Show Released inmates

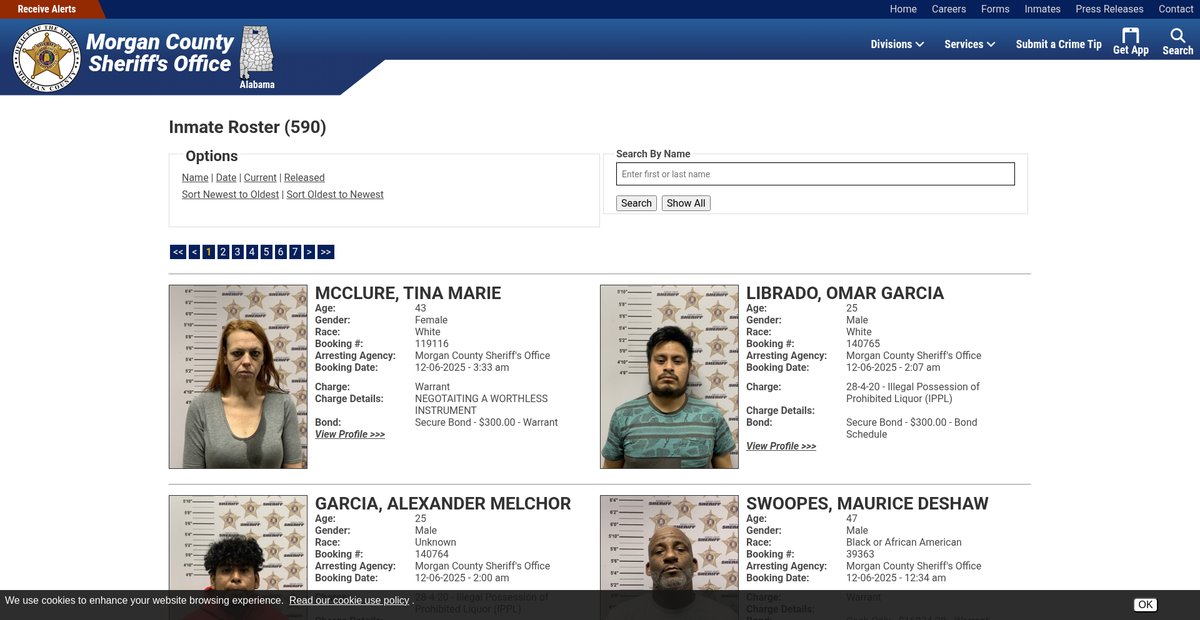coord(304,178)
